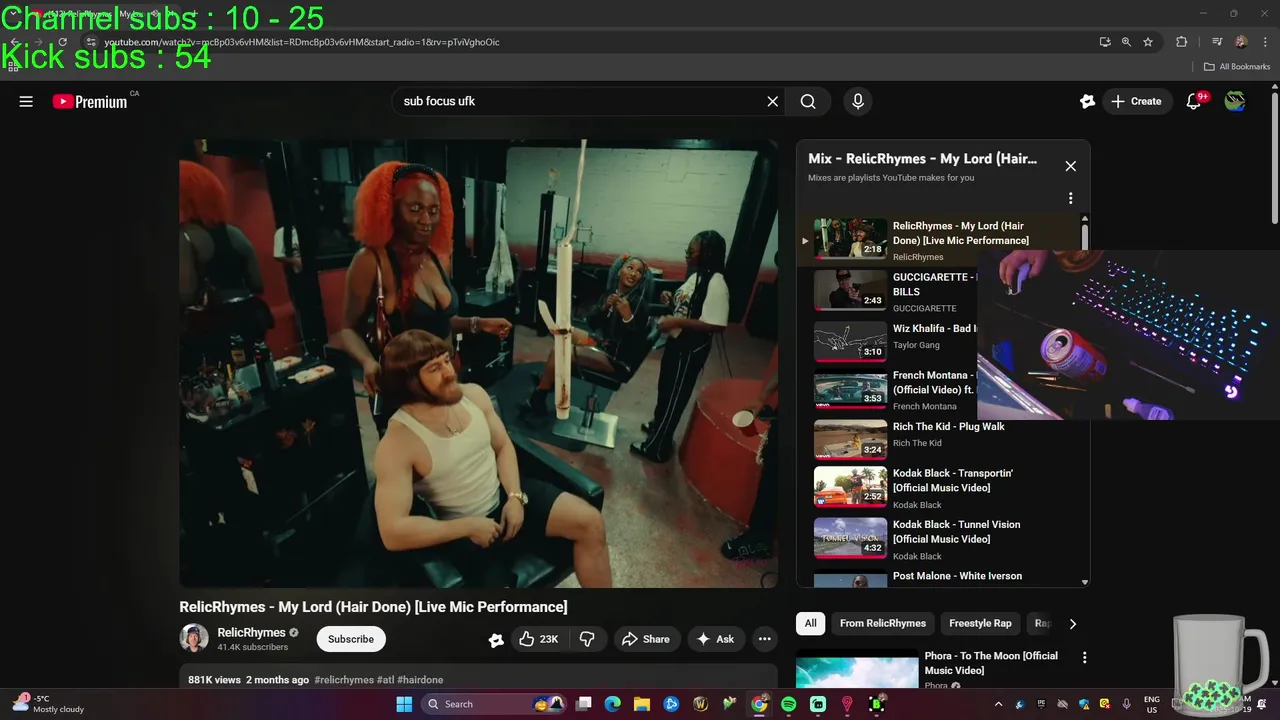Open Chrome three-dot menu
Screen dimensions: 1280x720
pyautogui.click(x=1266, y=42)
